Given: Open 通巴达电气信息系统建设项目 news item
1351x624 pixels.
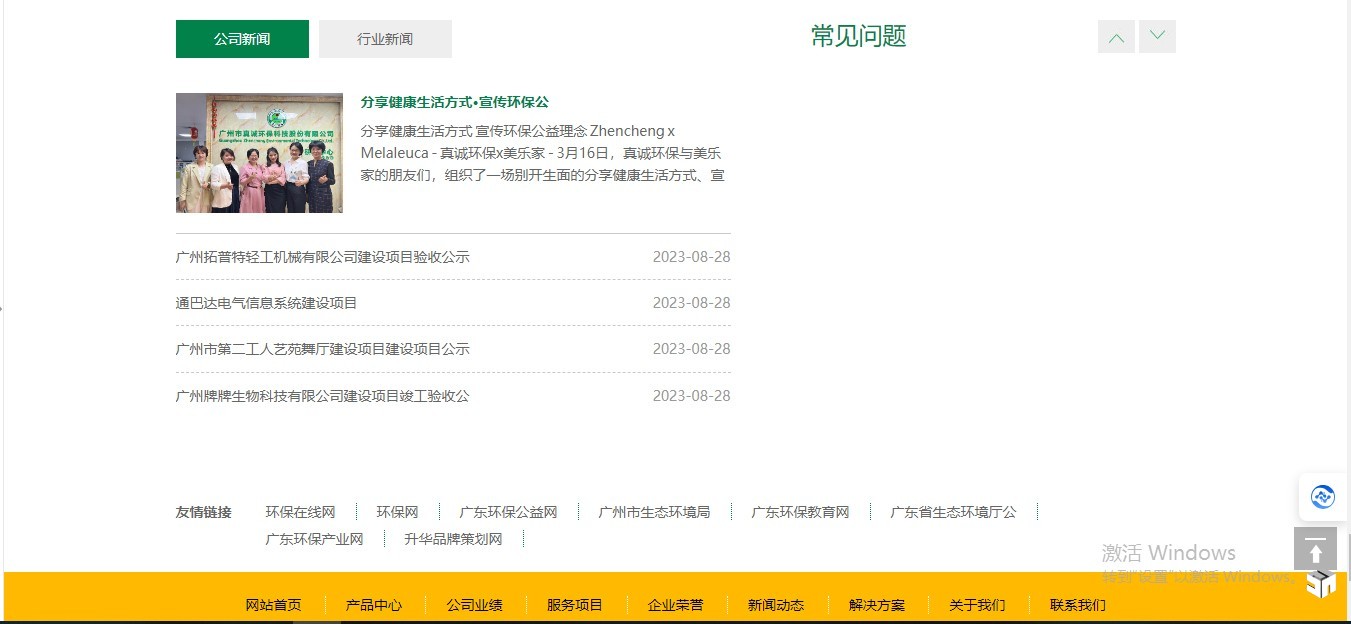Looking at the screenshot, I should [x=266, y=303].
